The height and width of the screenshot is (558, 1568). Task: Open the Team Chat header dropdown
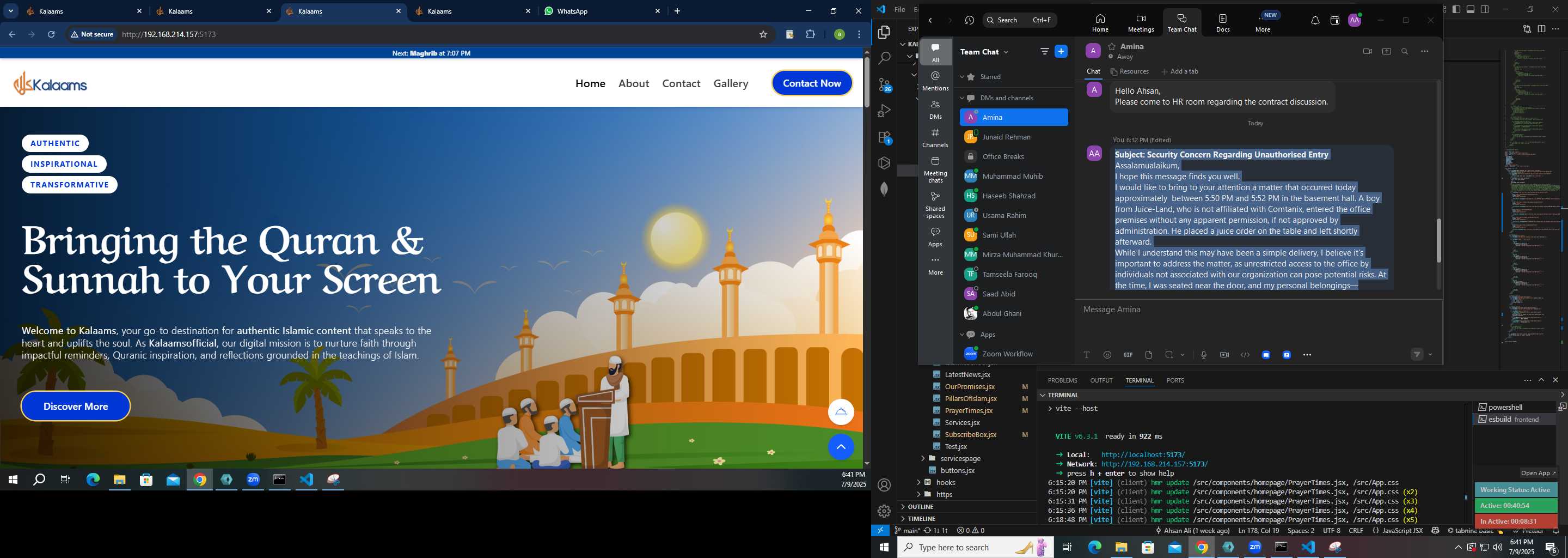[1006, 52]
